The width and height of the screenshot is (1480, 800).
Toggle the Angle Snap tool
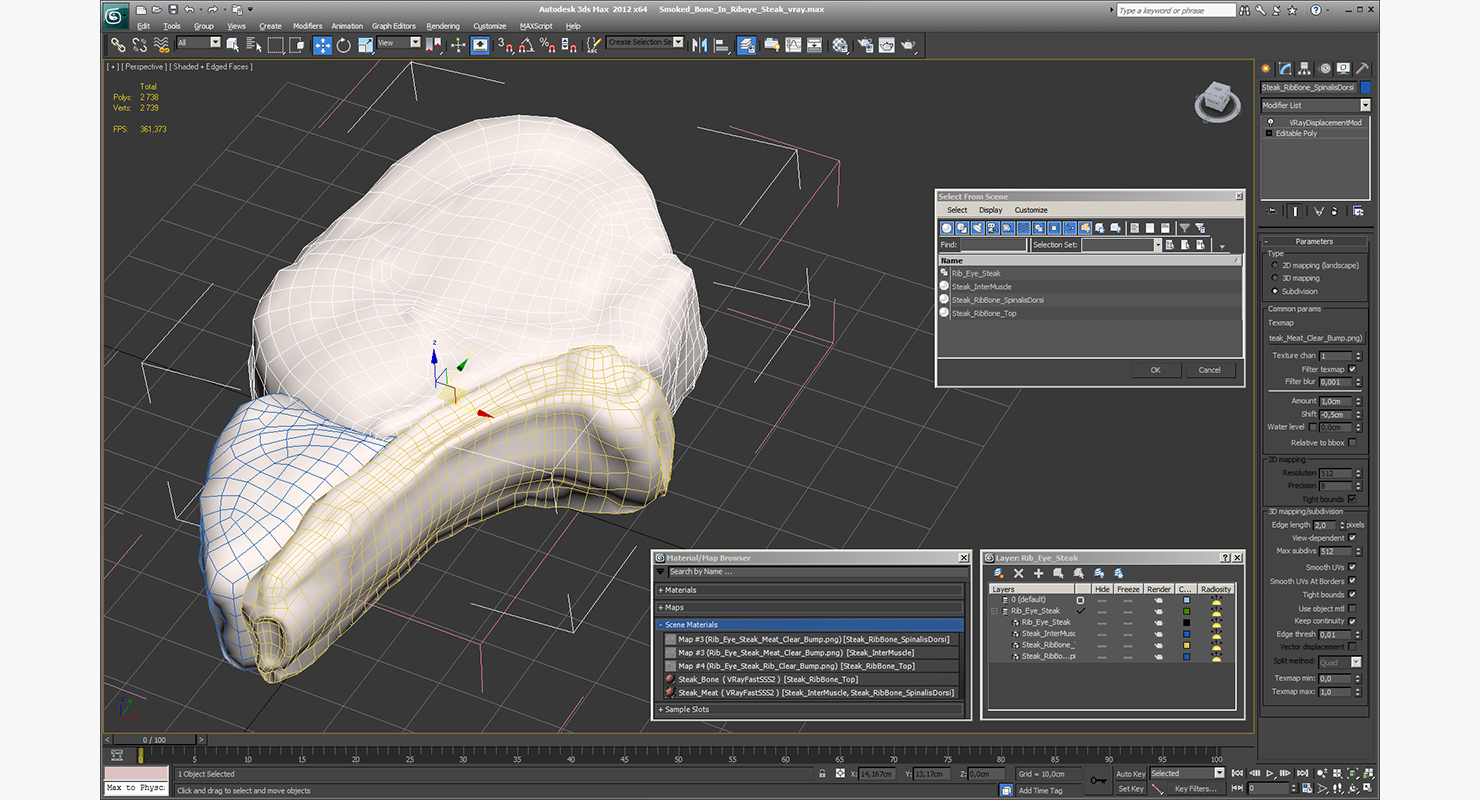click(527, 45)
